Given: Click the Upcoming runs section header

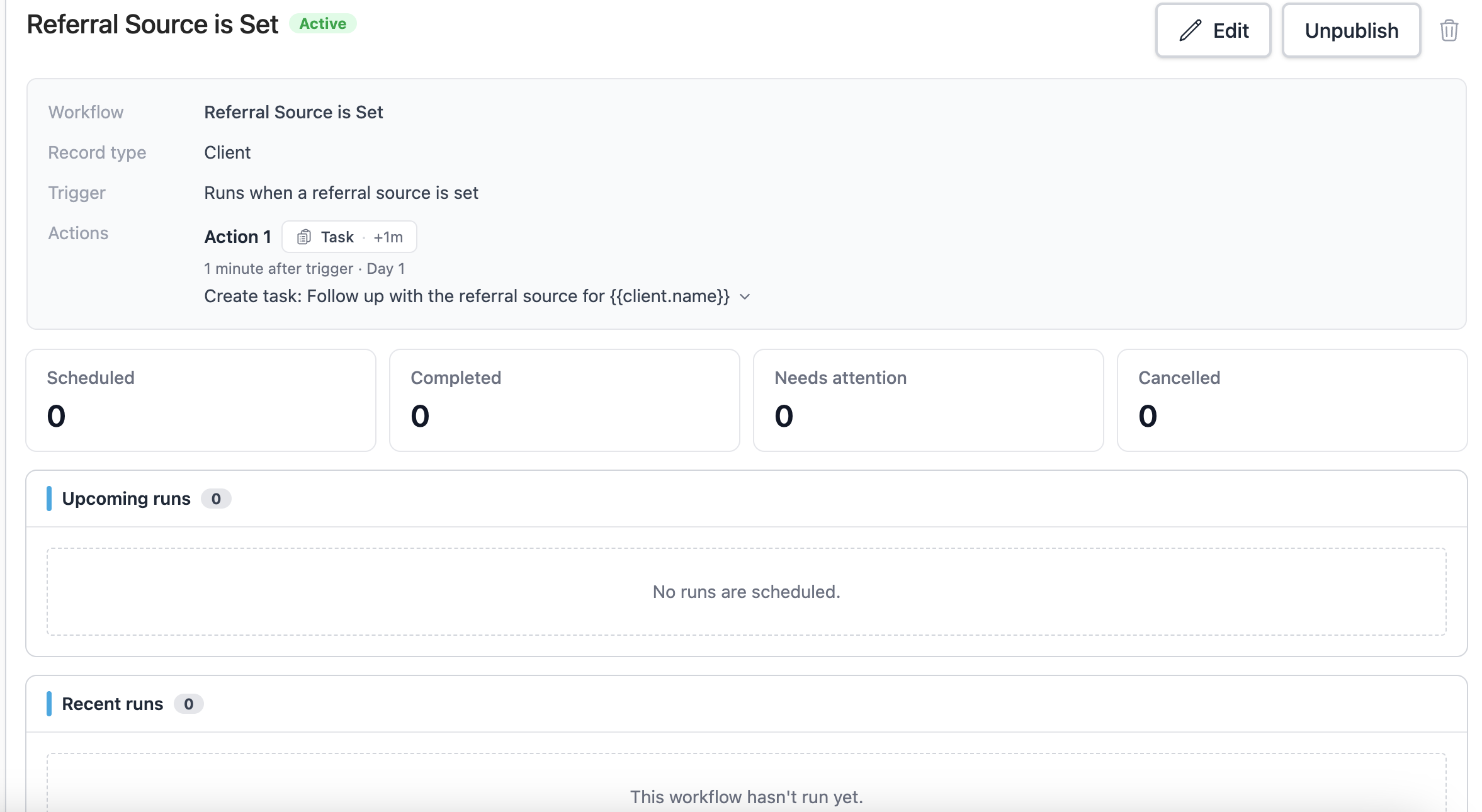Looking at the screenshot, I should pos(126,499).
